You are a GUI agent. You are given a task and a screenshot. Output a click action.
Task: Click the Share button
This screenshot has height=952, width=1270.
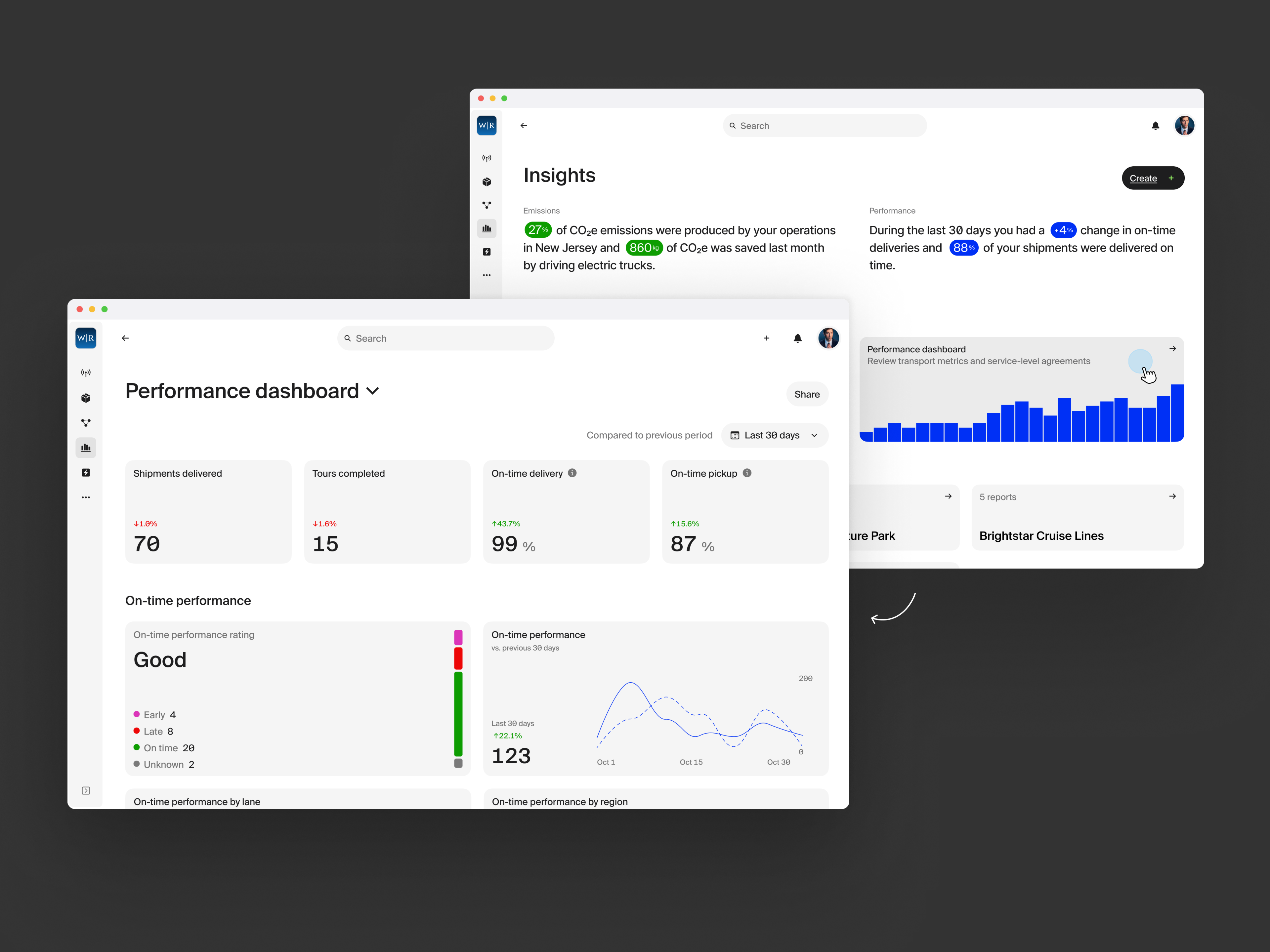807,394
